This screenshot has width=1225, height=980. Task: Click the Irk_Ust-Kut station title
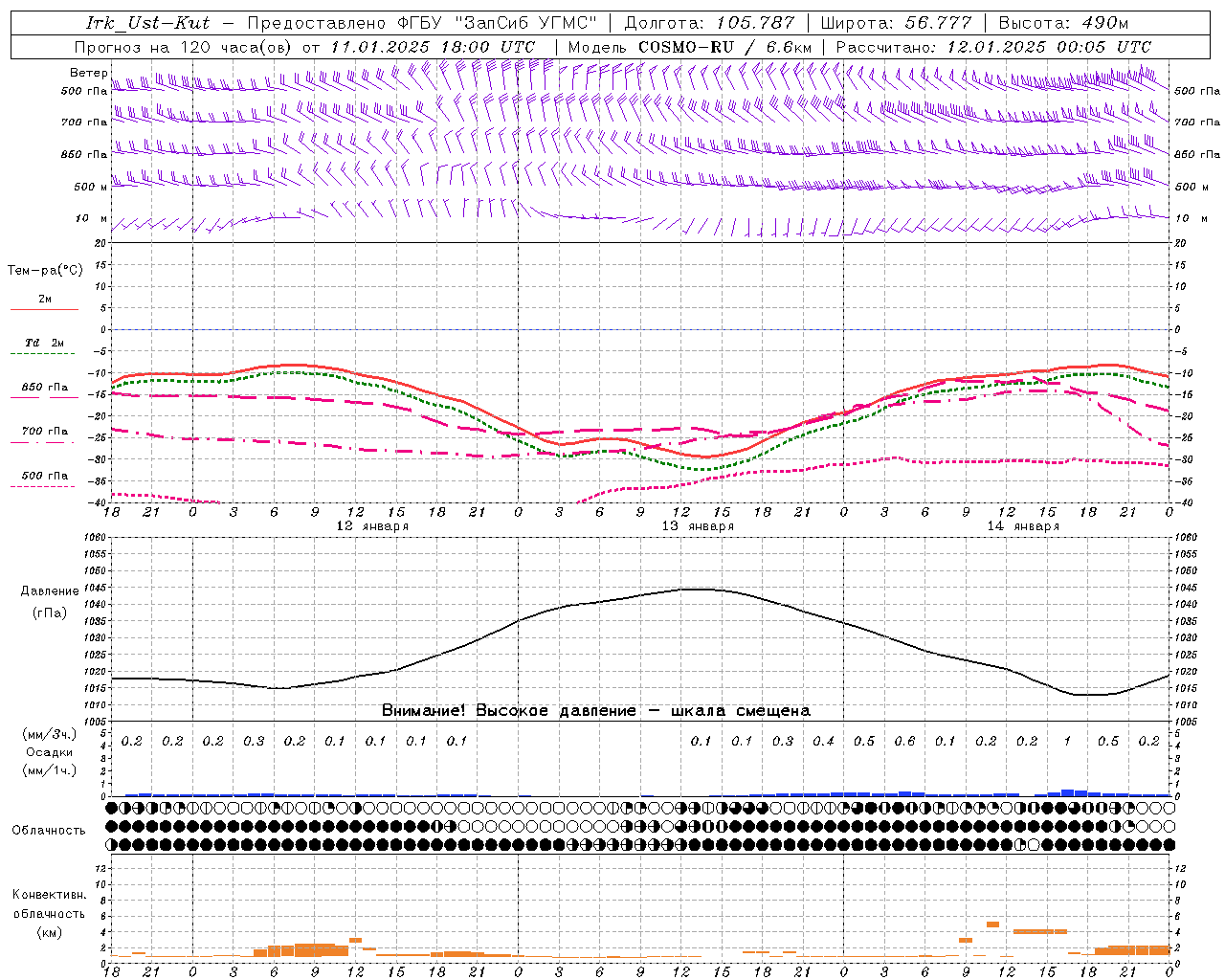pyautogui.click(x=147, y=22)
